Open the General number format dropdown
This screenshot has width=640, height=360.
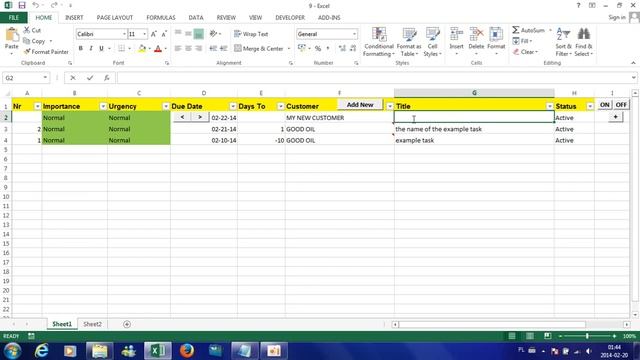pos(354,34)
